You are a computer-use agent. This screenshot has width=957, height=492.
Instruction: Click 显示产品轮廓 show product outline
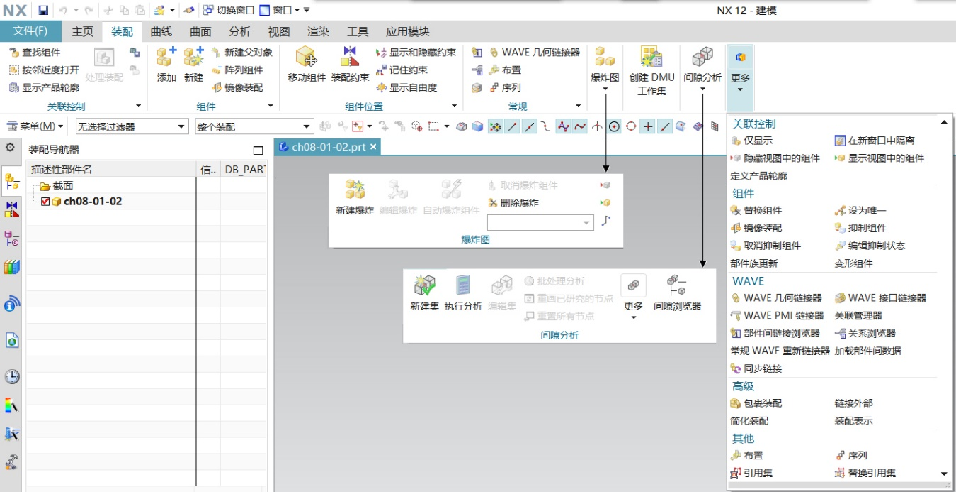(45, 87)
